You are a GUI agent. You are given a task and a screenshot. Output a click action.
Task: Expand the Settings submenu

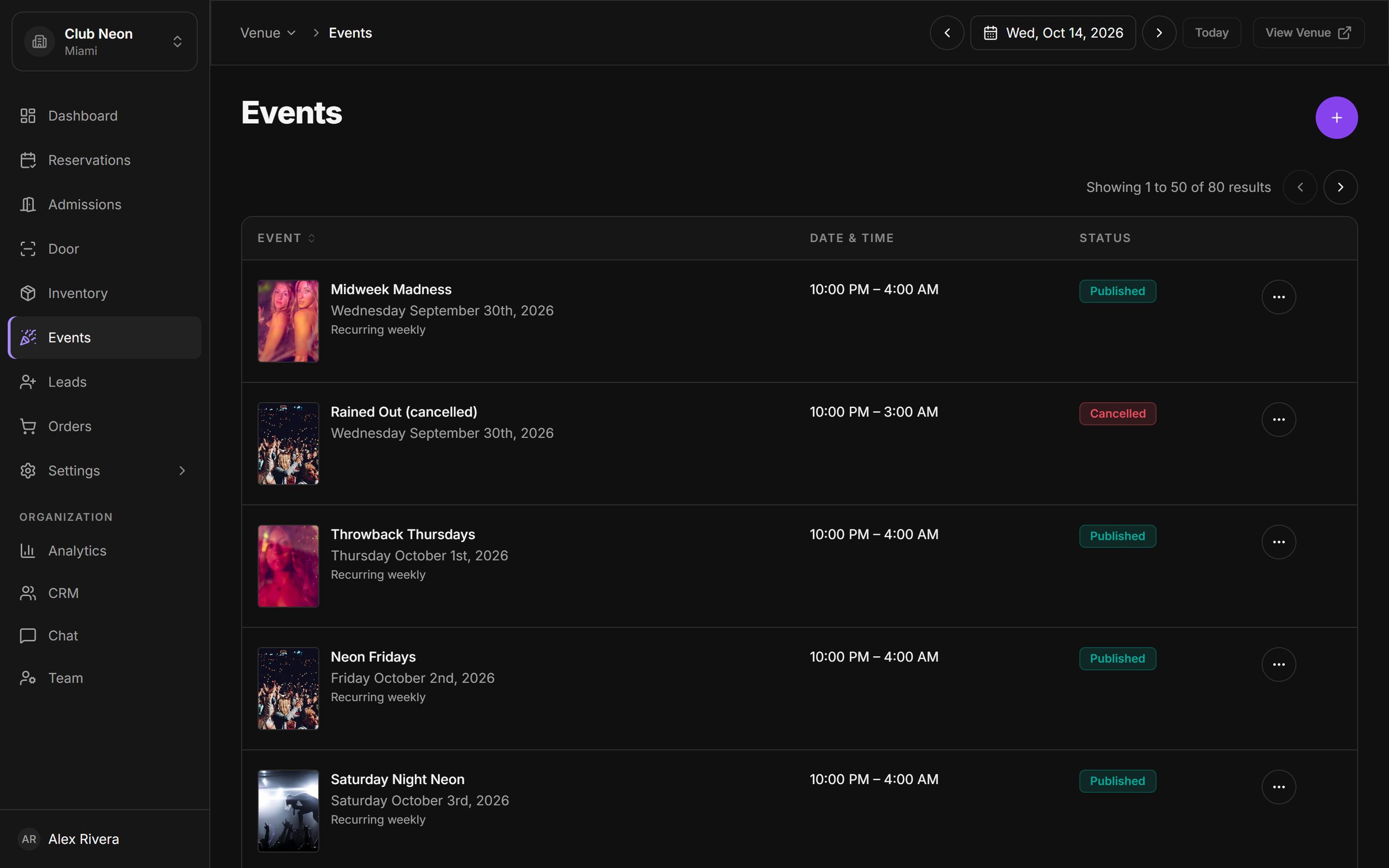pos(104,470)
